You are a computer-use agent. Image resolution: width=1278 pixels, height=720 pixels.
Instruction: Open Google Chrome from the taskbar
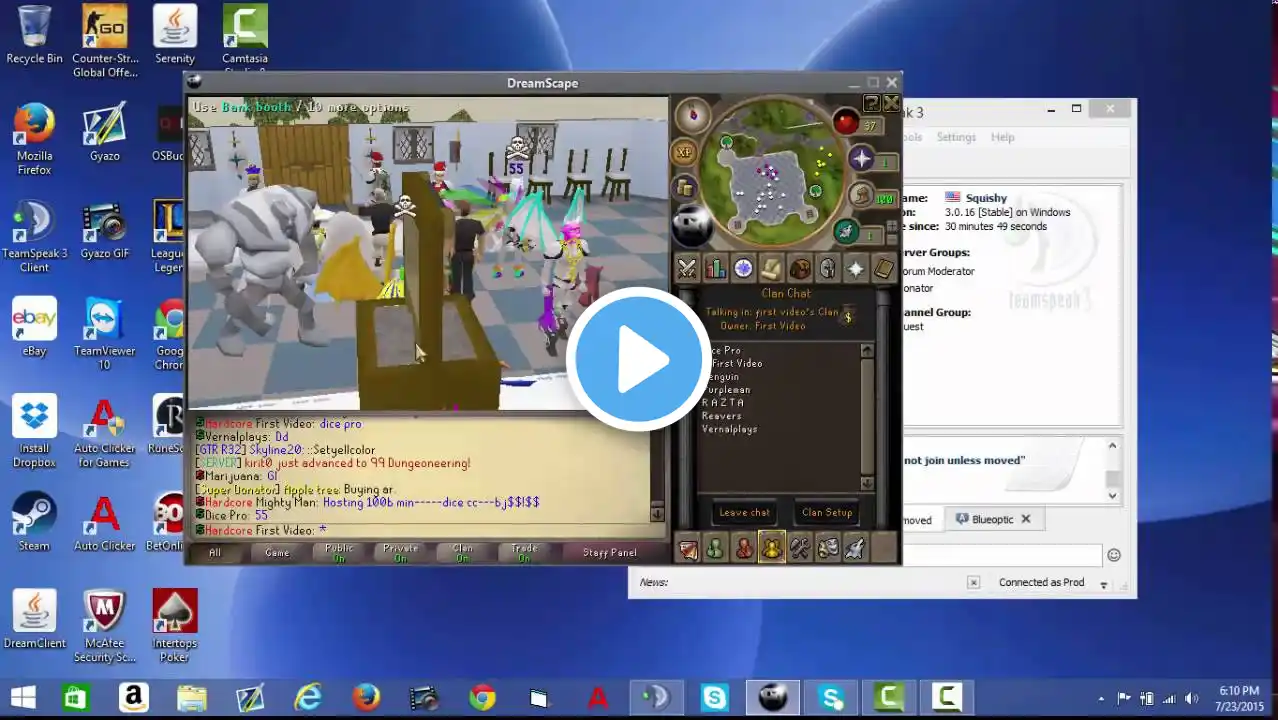tap(483, 697)
